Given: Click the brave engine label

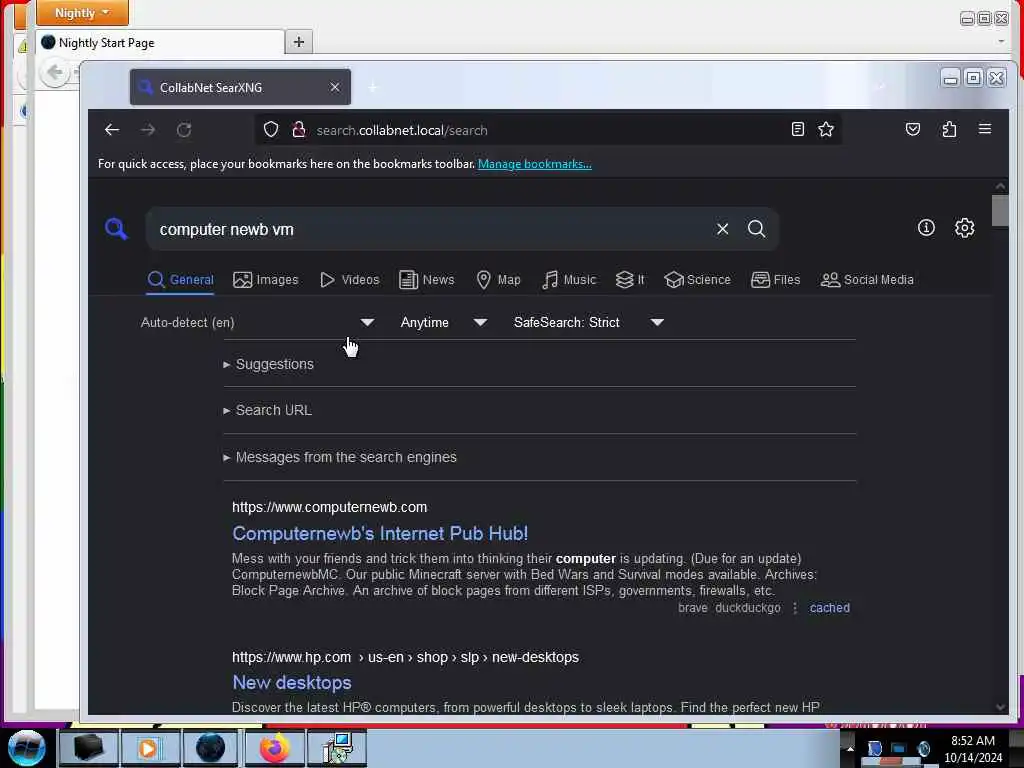Looking at the screenshot, I should 692,608.
